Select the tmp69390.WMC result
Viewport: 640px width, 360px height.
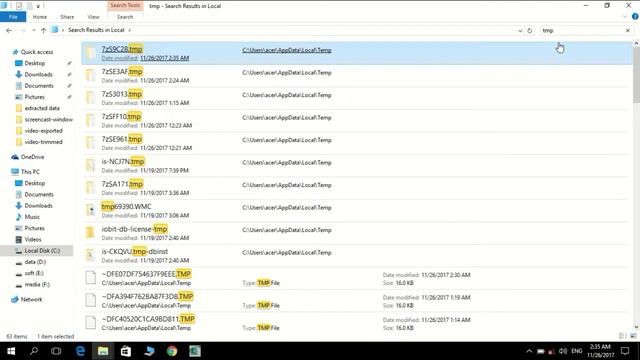point(356,211)
